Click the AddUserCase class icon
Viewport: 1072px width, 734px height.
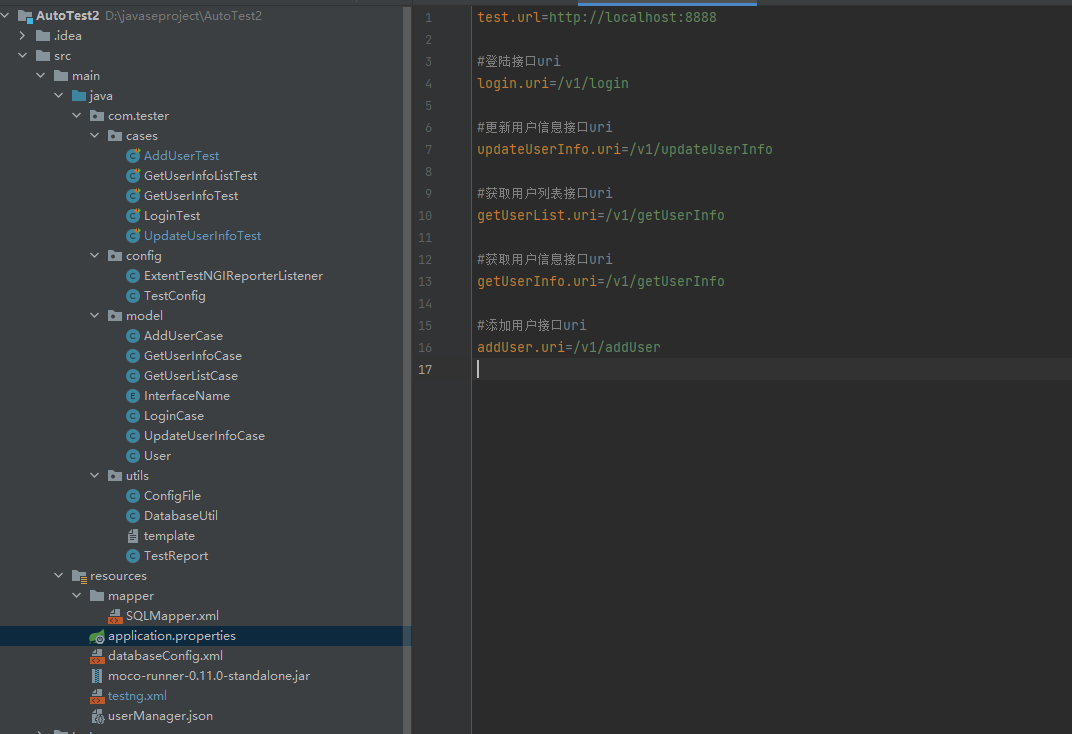point(133,336)
